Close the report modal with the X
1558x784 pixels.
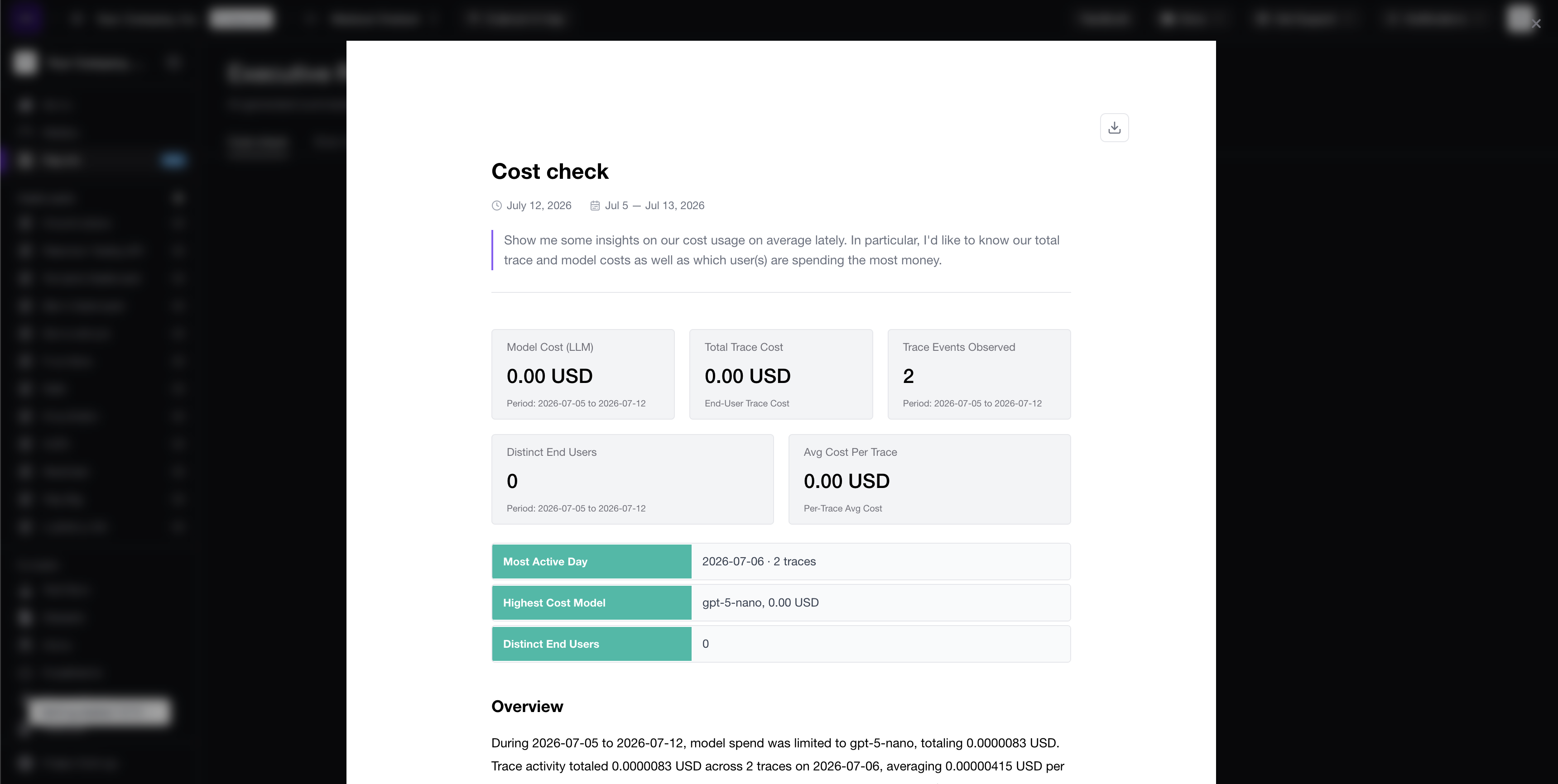tap(1536, 24)
